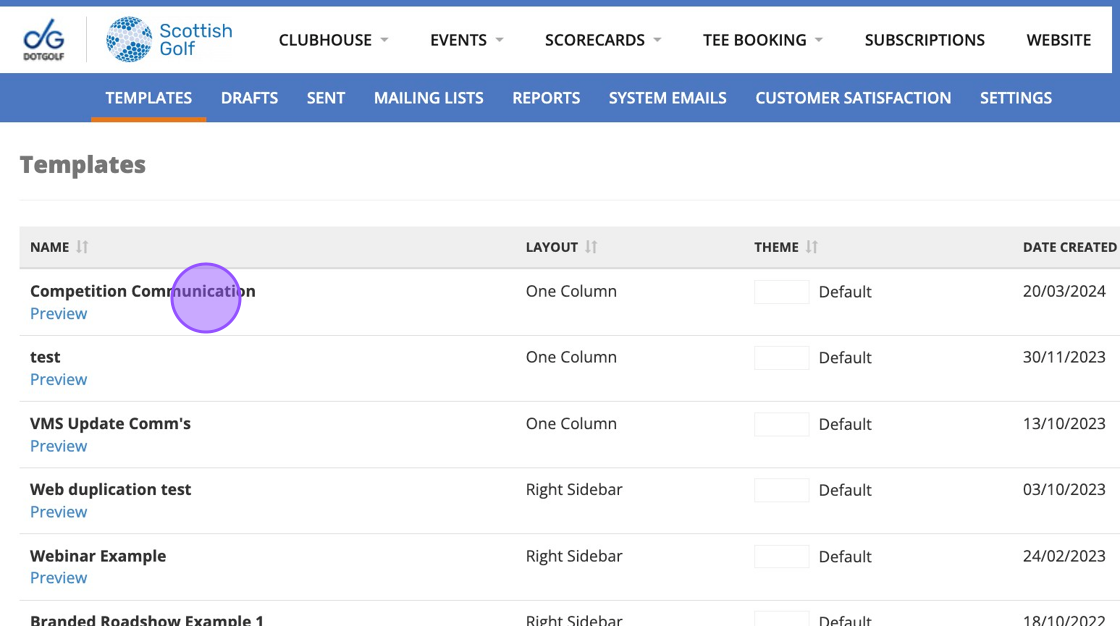Click theme swatch for Web duplication test
Image resolution: width=1120 pixels, height=626 pixels.
point(781,490)
